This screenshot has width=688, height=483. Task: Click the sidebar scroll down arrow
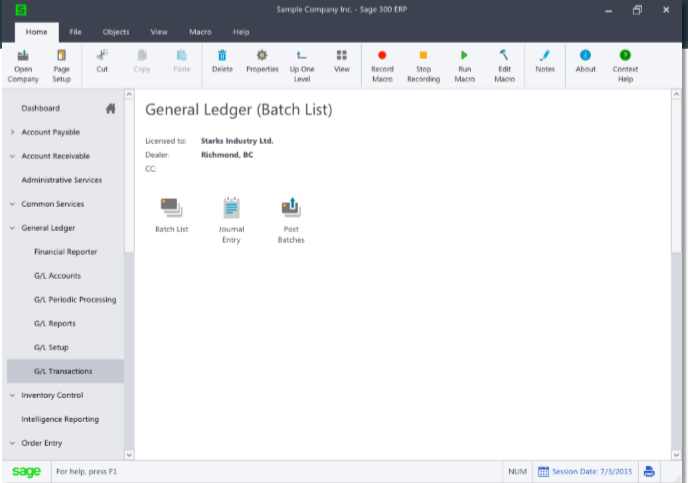coord(129,455)
